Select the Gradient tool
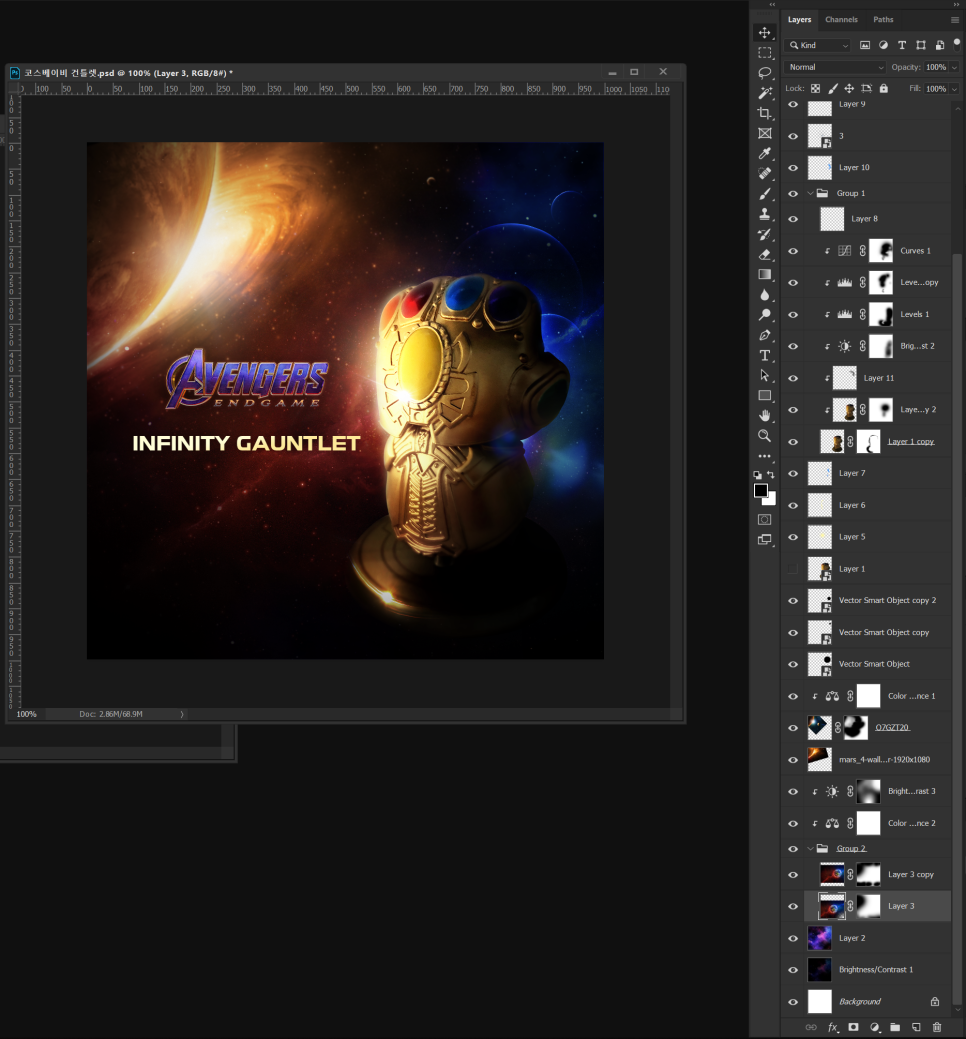Screen dimensions: 966x1039 point(765,274)
